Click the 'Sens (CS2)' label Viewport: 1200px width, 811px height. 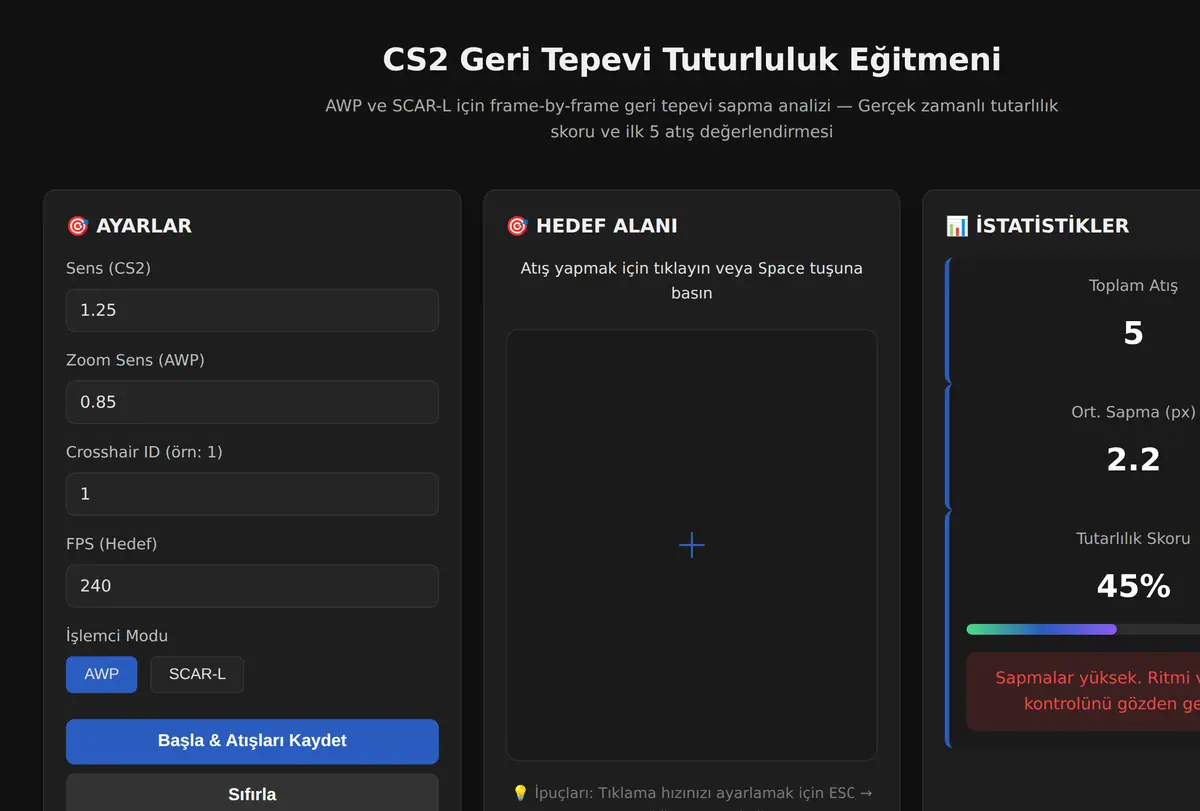coord(108,268)
